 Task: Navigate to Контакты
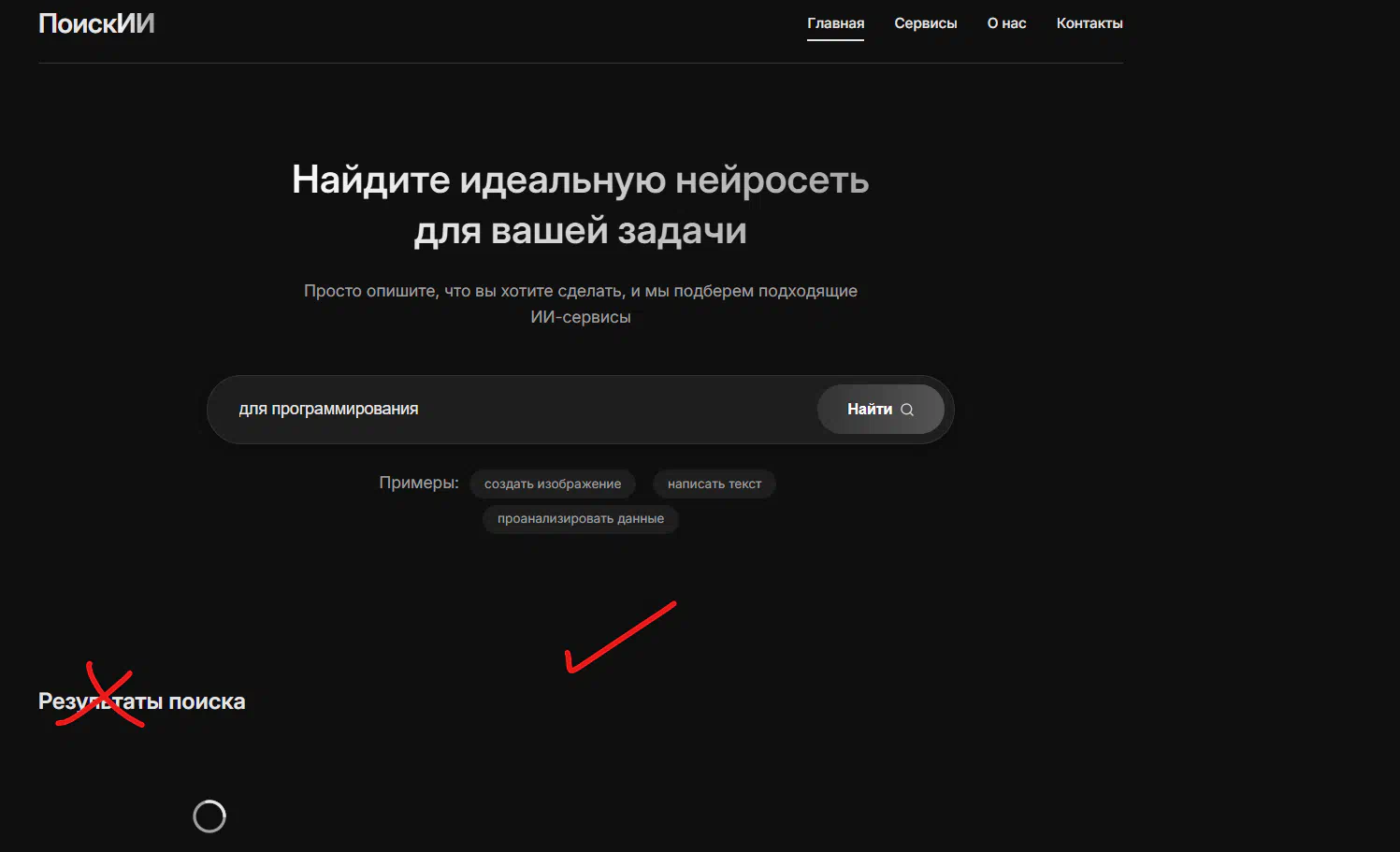coord(1089,23)
